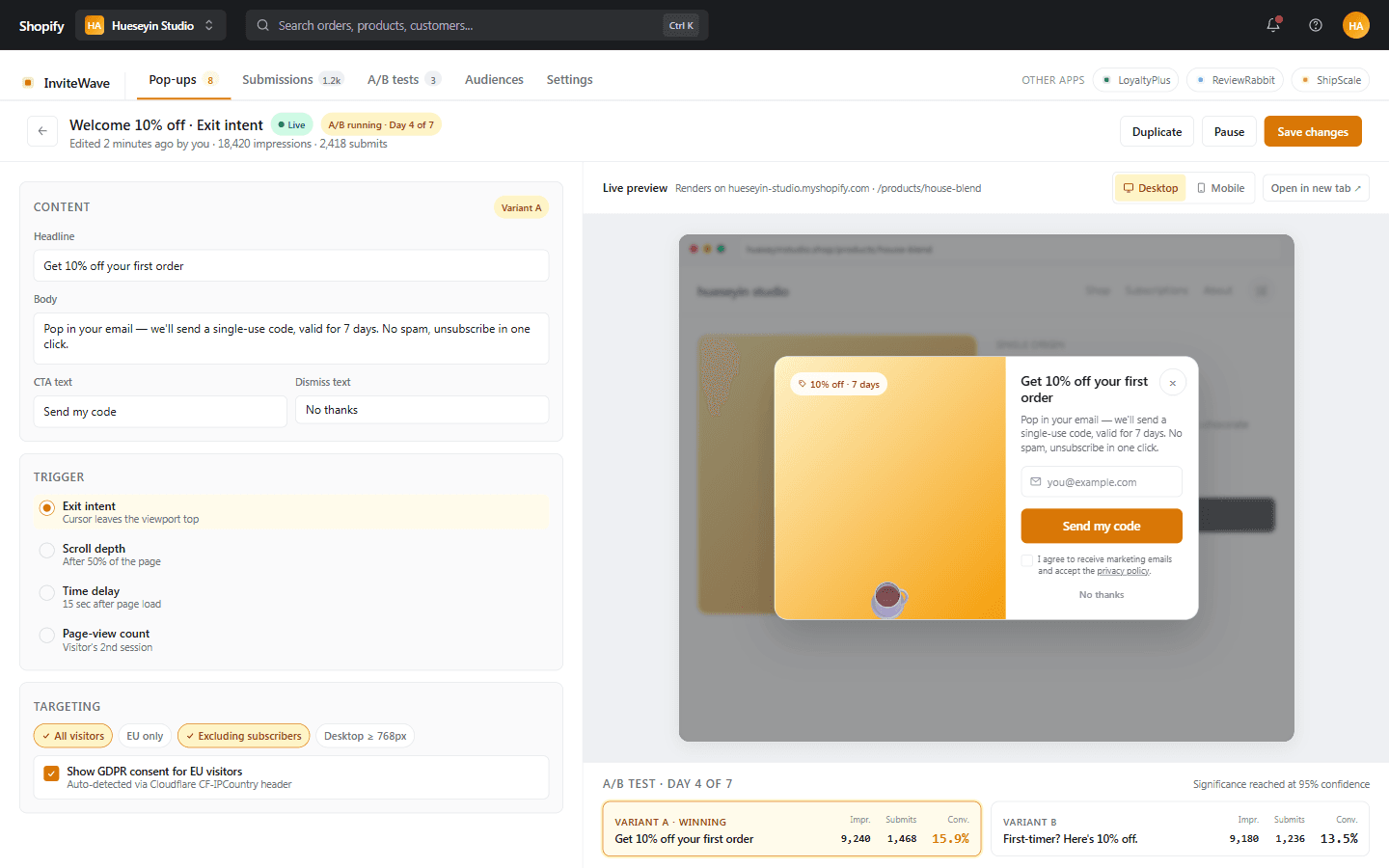Open the LoyaltyPlus app

pos(1137,80)
